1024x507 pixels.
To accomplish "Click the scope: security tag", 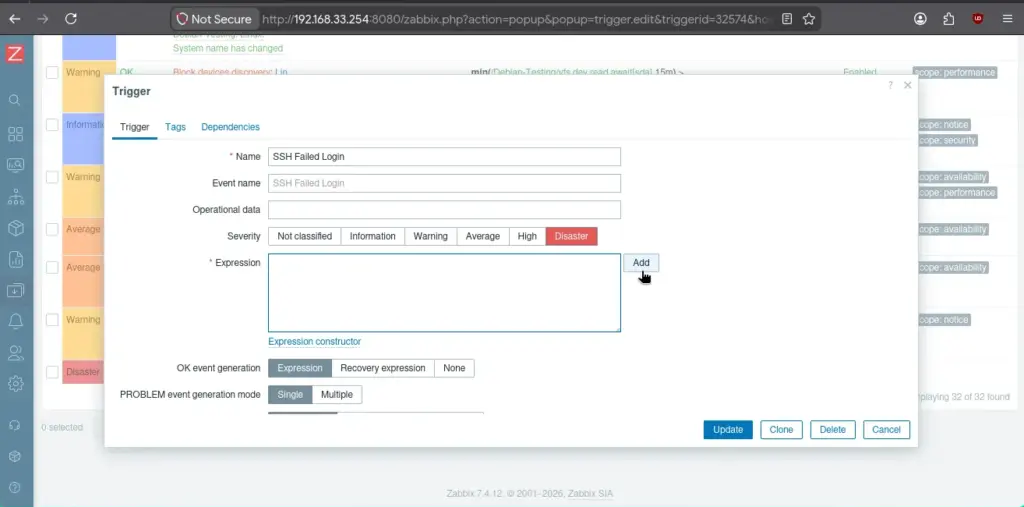I will [x=946, y=140].
